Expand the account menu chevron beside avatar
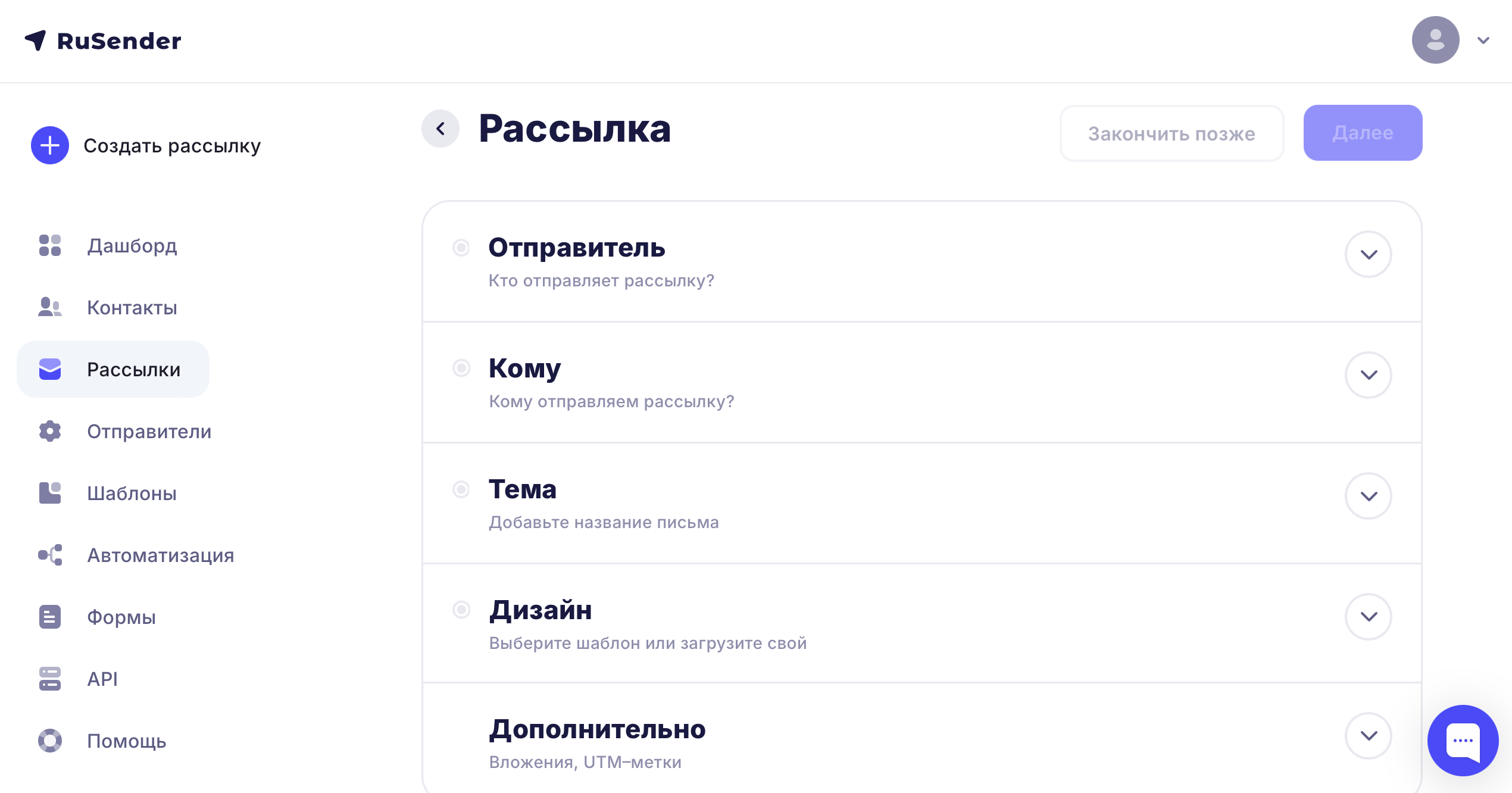The height and width of the screenshot is (793, 1512). point(1483,40)
